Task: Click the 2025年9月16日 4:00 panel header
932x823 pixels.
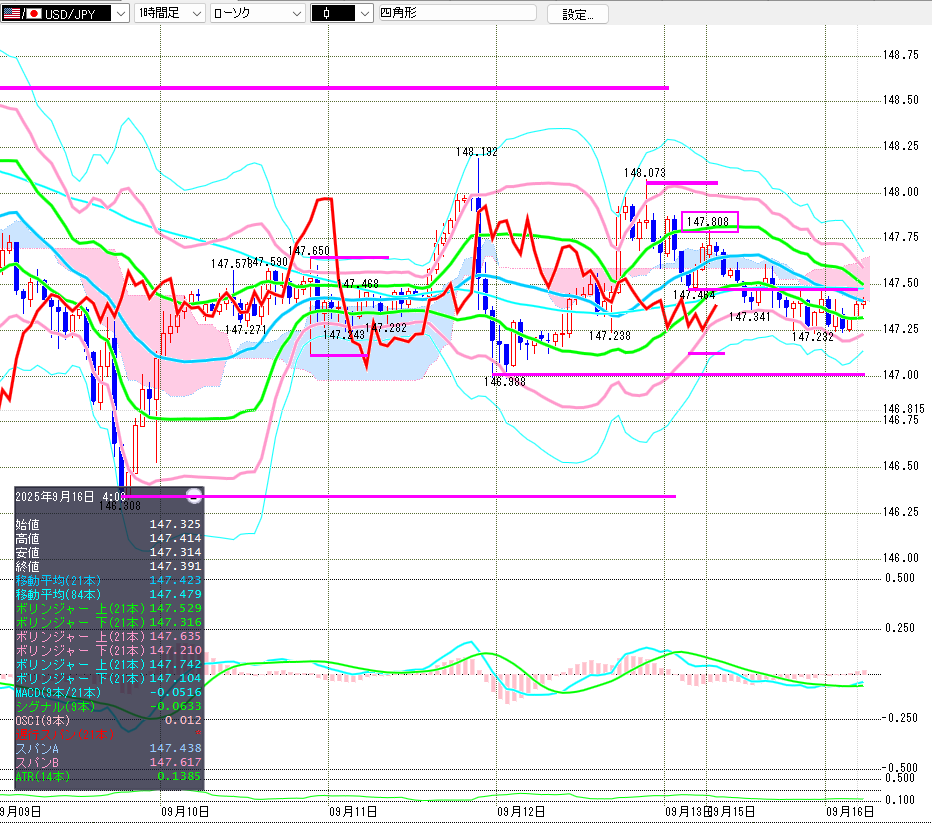Action: [x=70, y=497]
